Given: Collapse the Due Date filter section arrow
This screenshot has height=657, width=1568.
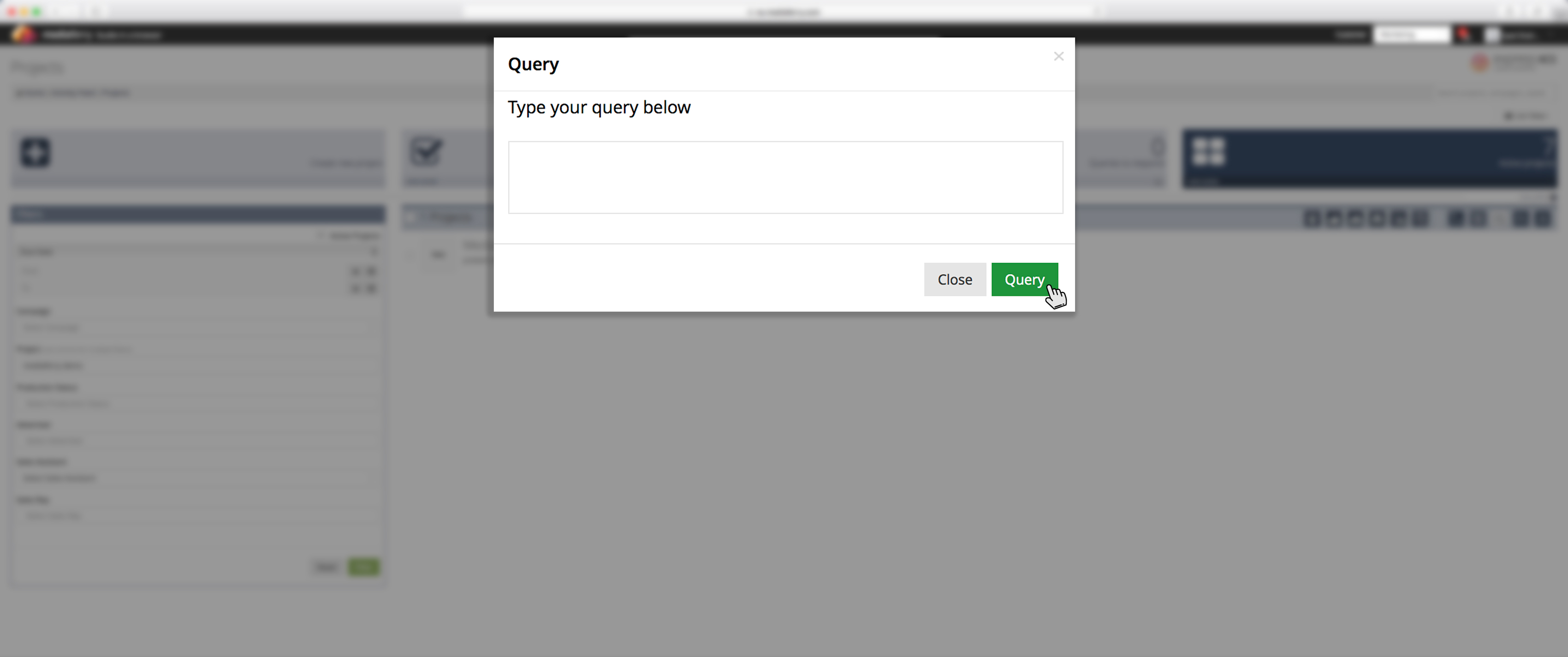Looking at the screenshot, I should click(373, 251).
